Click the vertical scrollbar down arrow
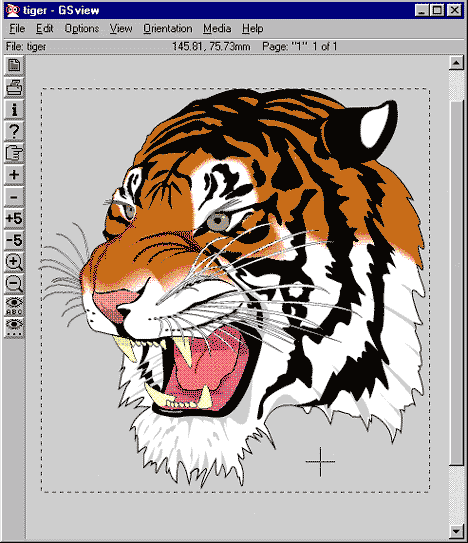The image size is (468, 543). [x=456, y=531]
